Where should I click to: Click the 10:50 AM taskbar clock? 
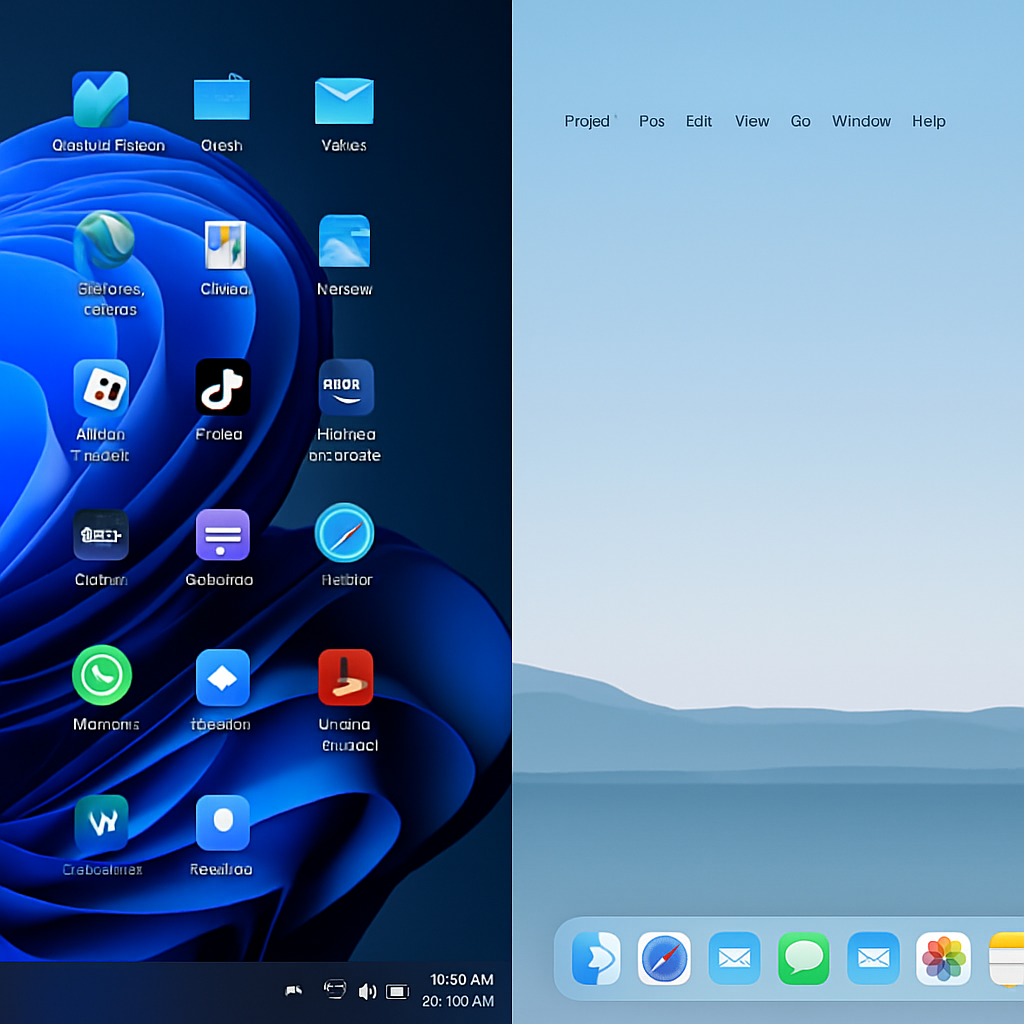(462, 980)
